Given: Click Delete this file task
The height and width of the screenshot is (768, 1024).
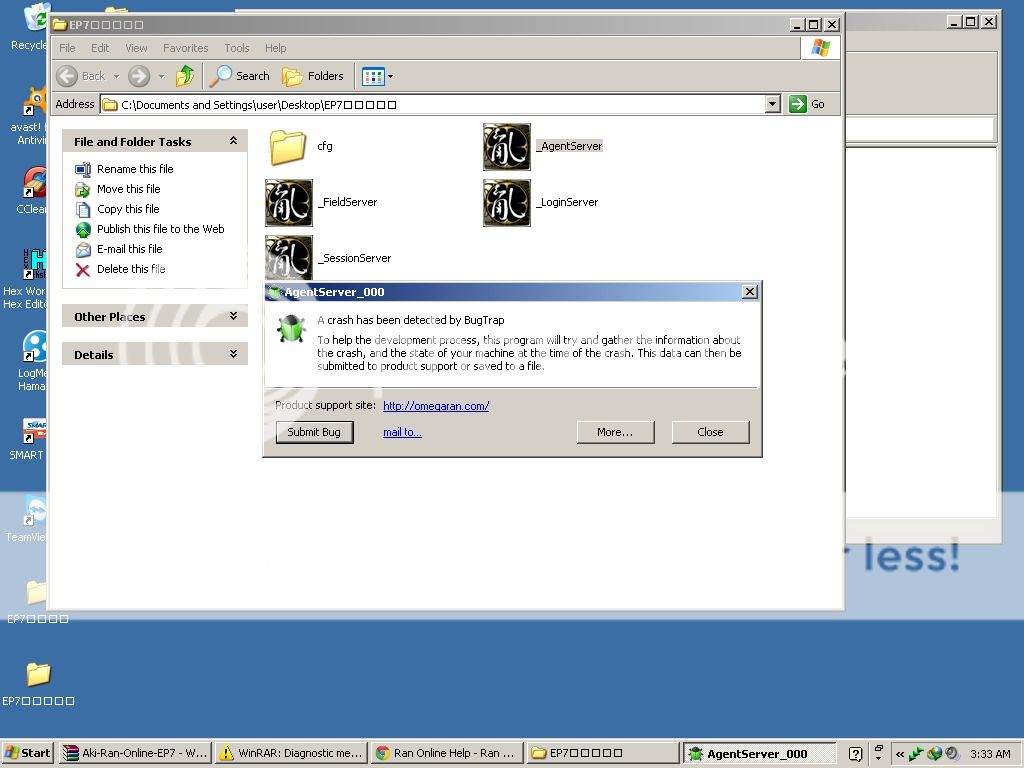Looking at the screenshot, I should click(130, 269).
